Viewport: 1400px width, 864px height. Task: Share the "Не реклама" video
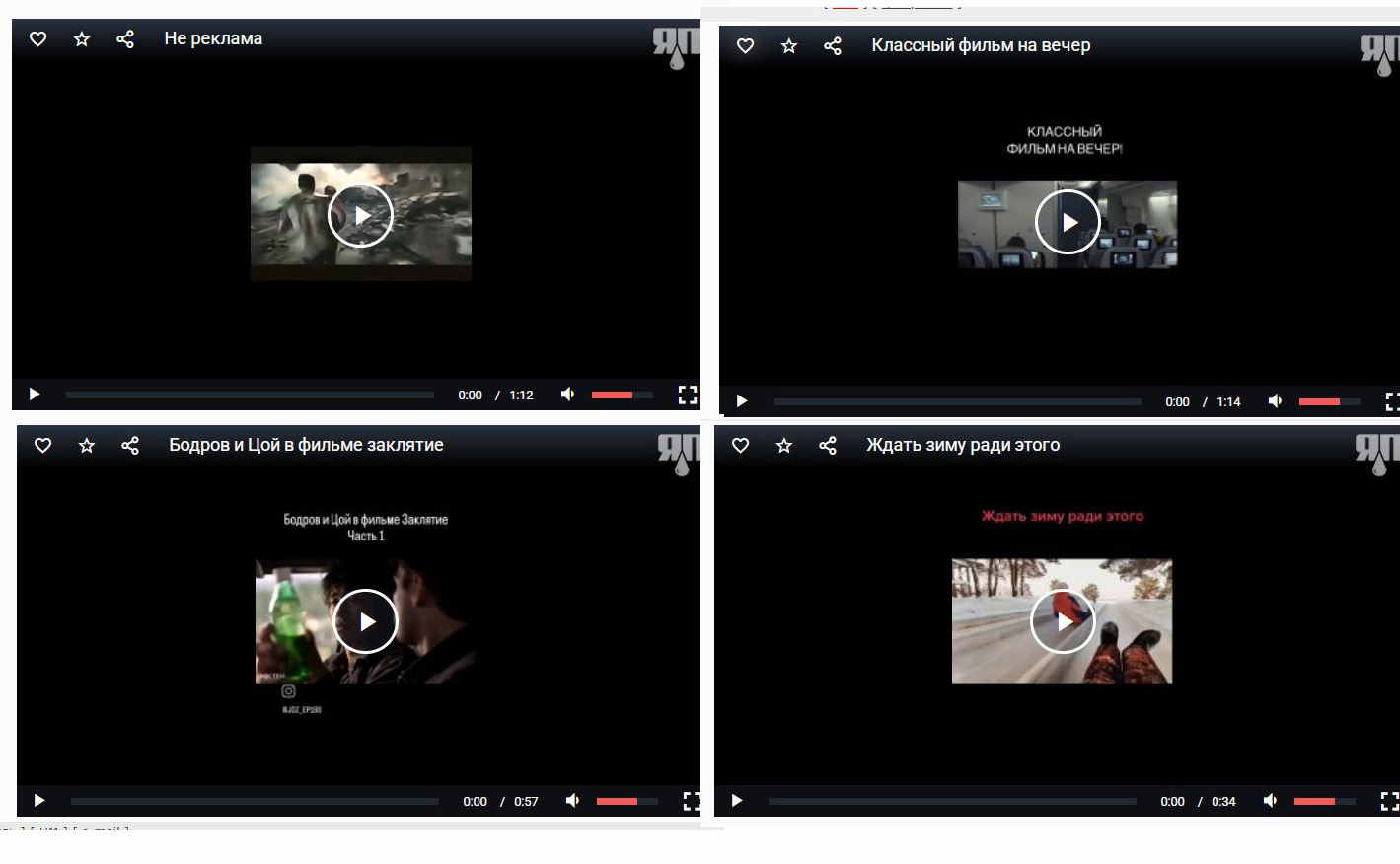[x=125, y=38]
